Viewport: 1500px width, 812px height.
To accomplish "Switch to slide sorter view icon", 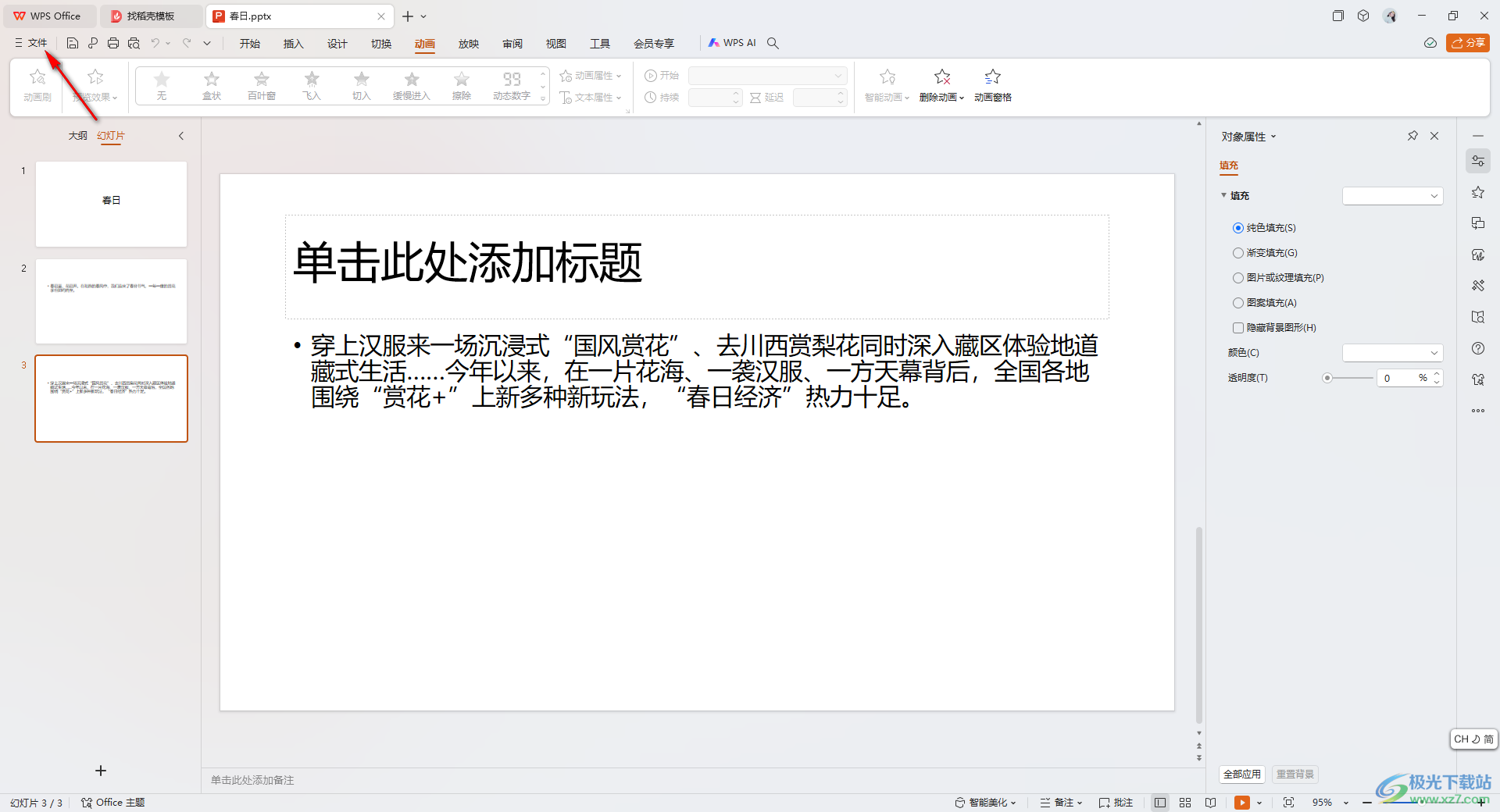I will click(1185, 803).
